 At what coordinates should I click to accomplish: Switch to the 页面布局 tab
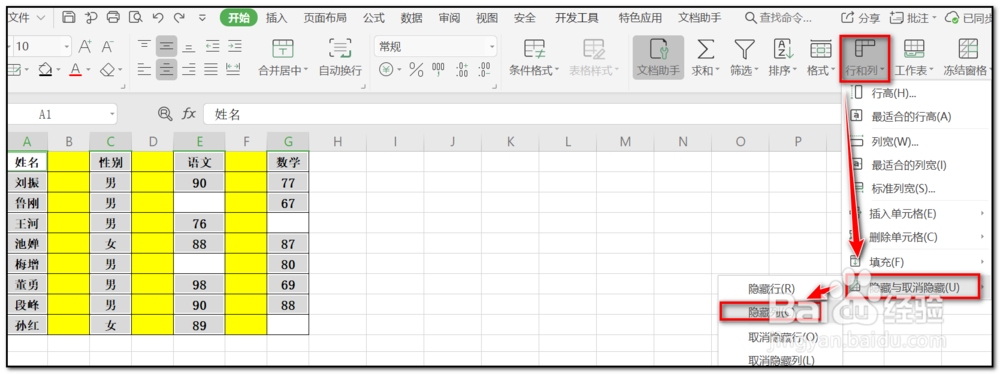[325, 18]
